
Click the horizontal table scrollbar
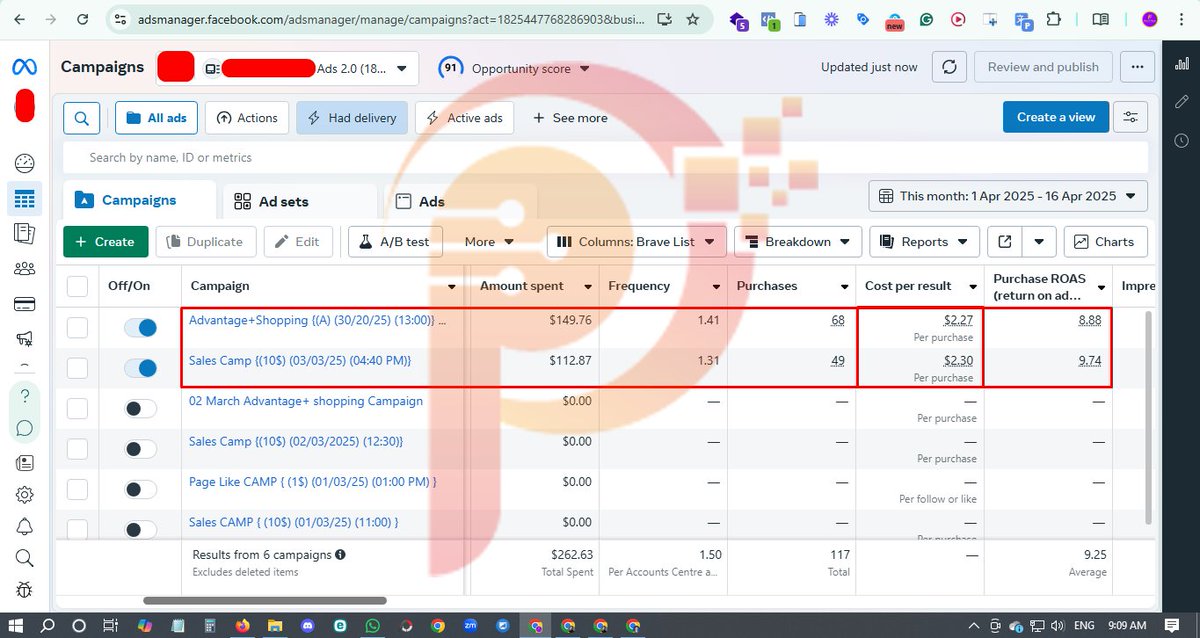265,601
